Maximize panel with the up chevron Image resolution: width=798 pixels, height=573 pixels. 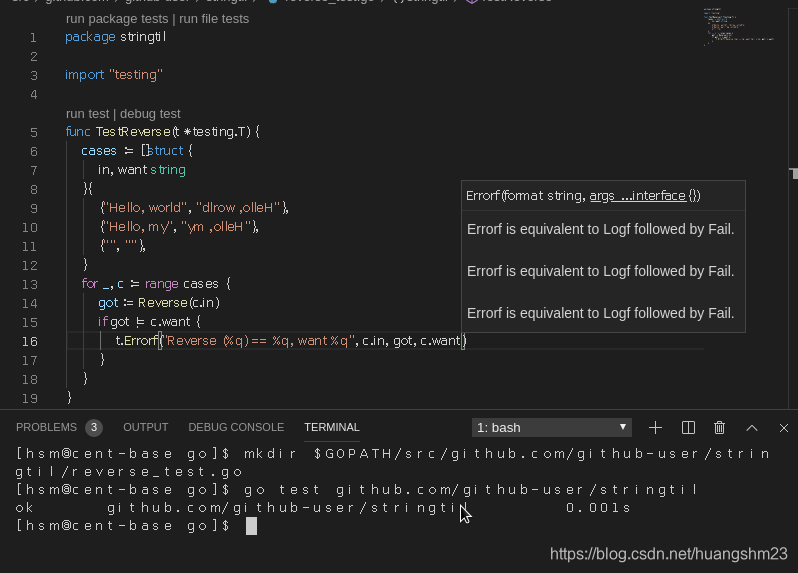coord(752,428)
